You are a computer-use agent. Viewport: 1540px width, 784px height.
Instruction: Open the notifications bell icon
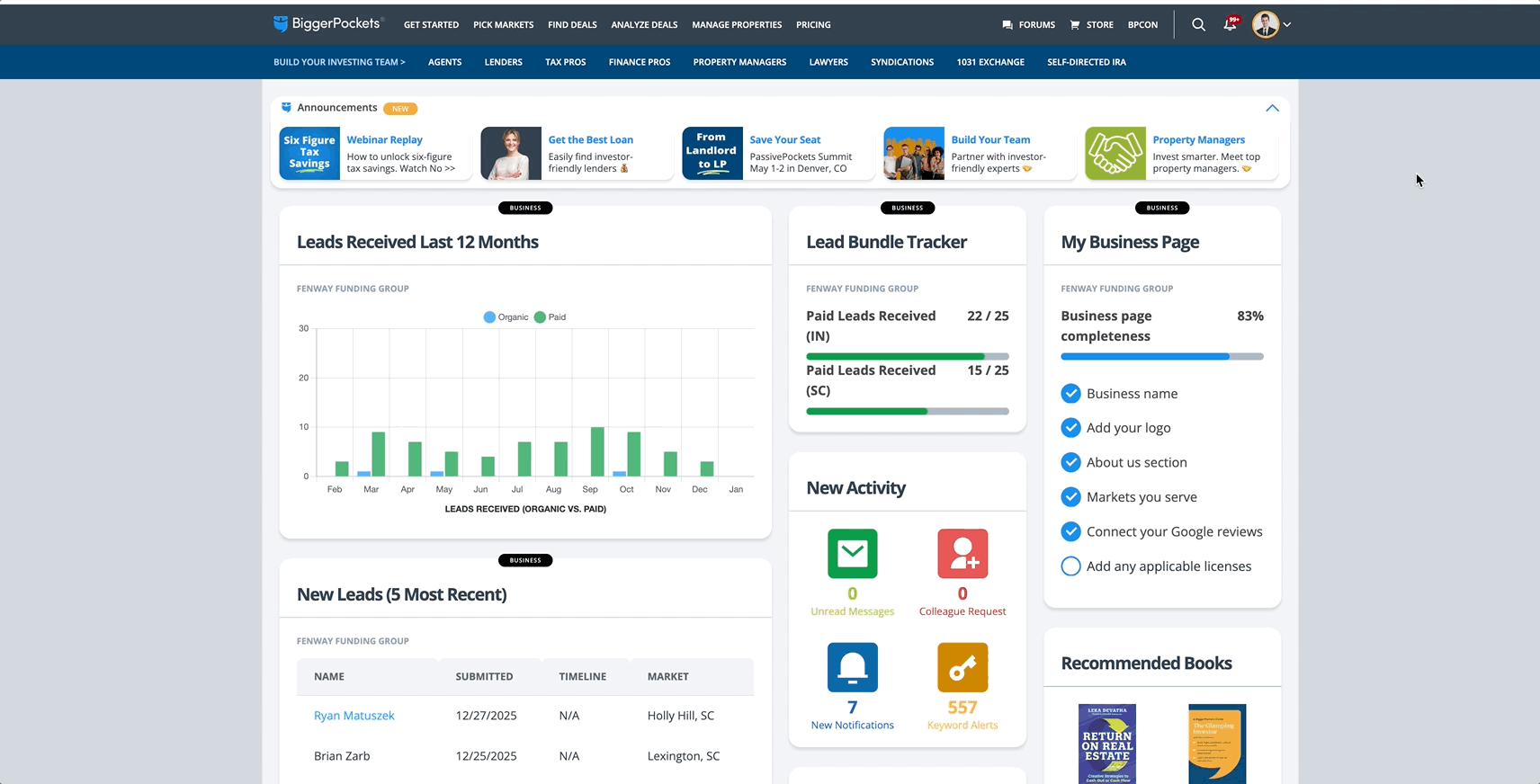(x=1230, y=25)
